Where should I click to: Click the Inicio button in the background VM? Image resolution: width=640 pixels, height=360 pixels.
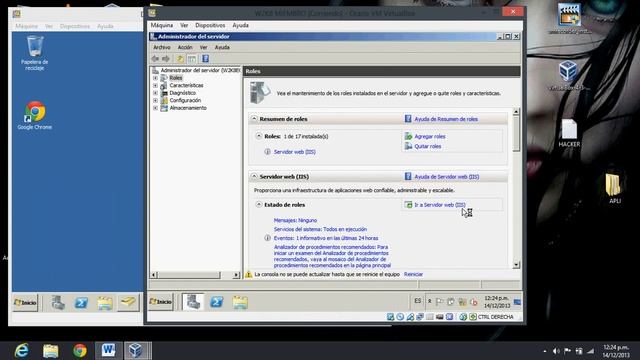(x=25, y=303)
